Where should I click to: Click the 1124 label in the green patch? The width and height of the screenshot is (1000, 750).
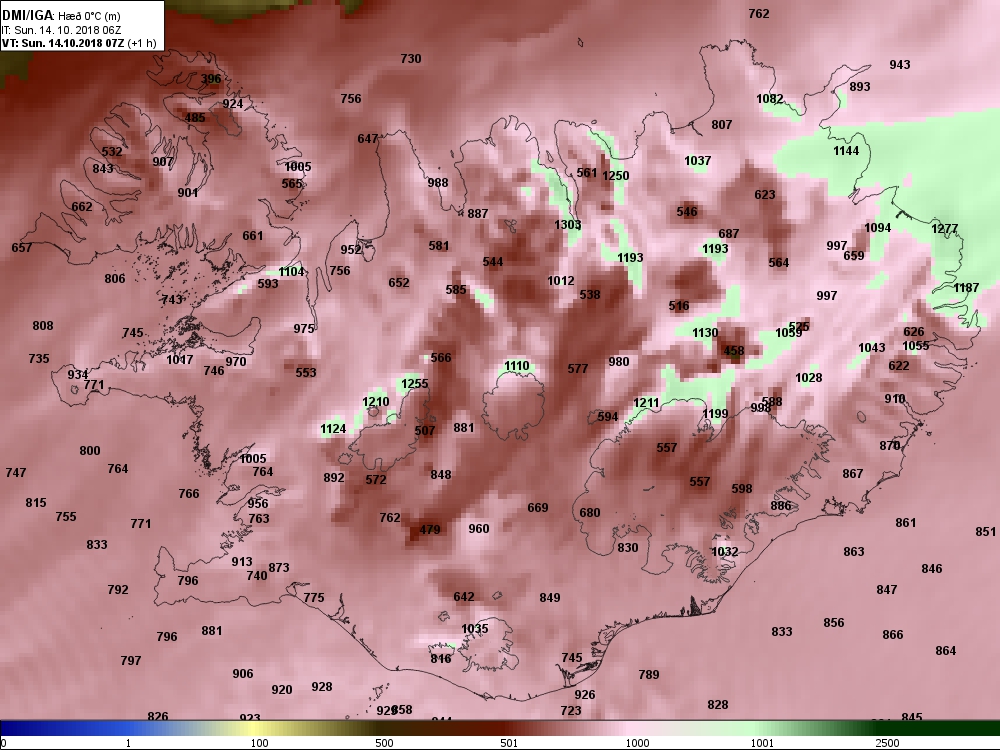(333, 429)
